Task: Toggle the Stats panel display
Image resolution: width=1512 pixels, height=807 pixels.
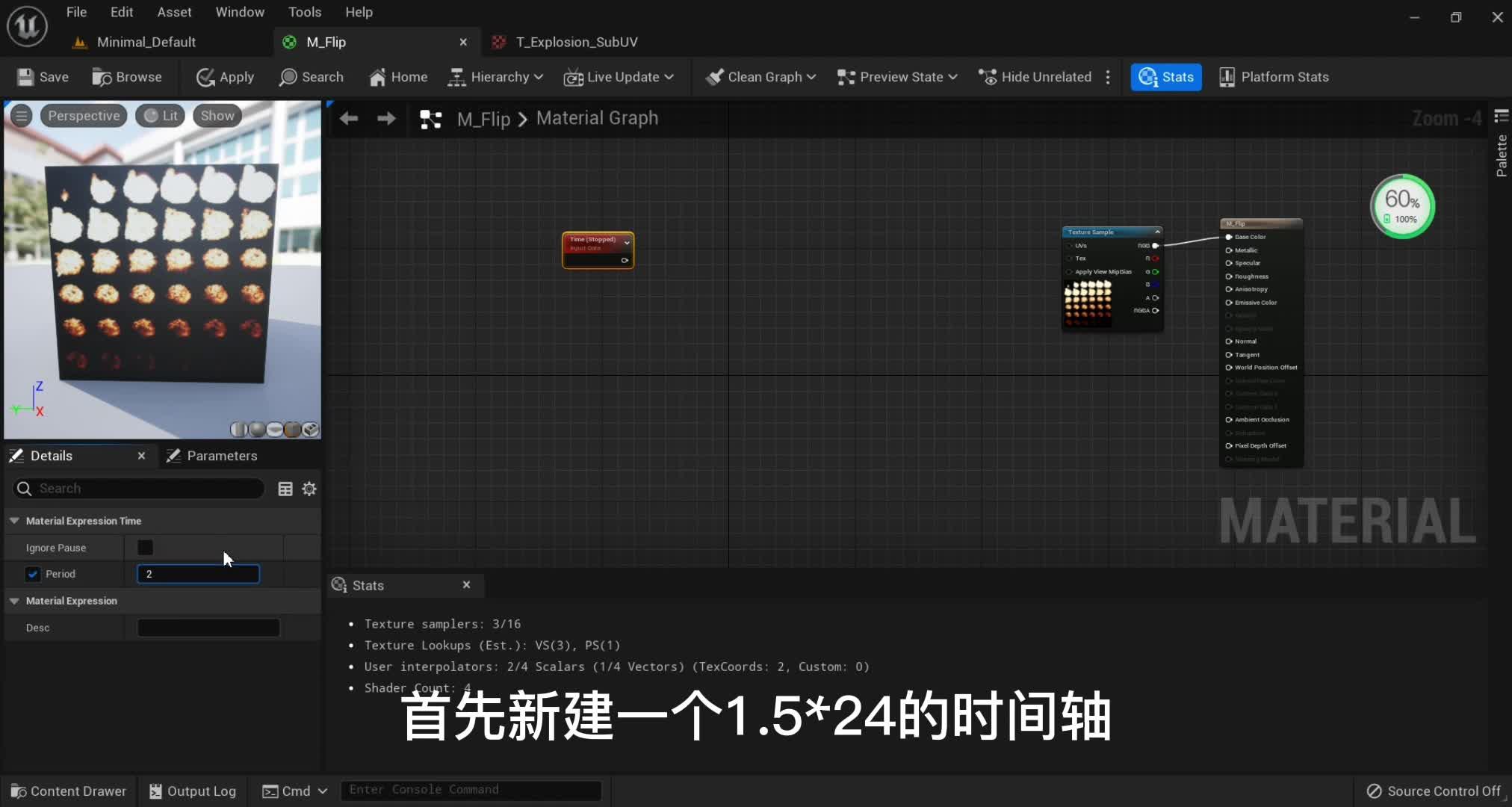Action: point(1166,76)
